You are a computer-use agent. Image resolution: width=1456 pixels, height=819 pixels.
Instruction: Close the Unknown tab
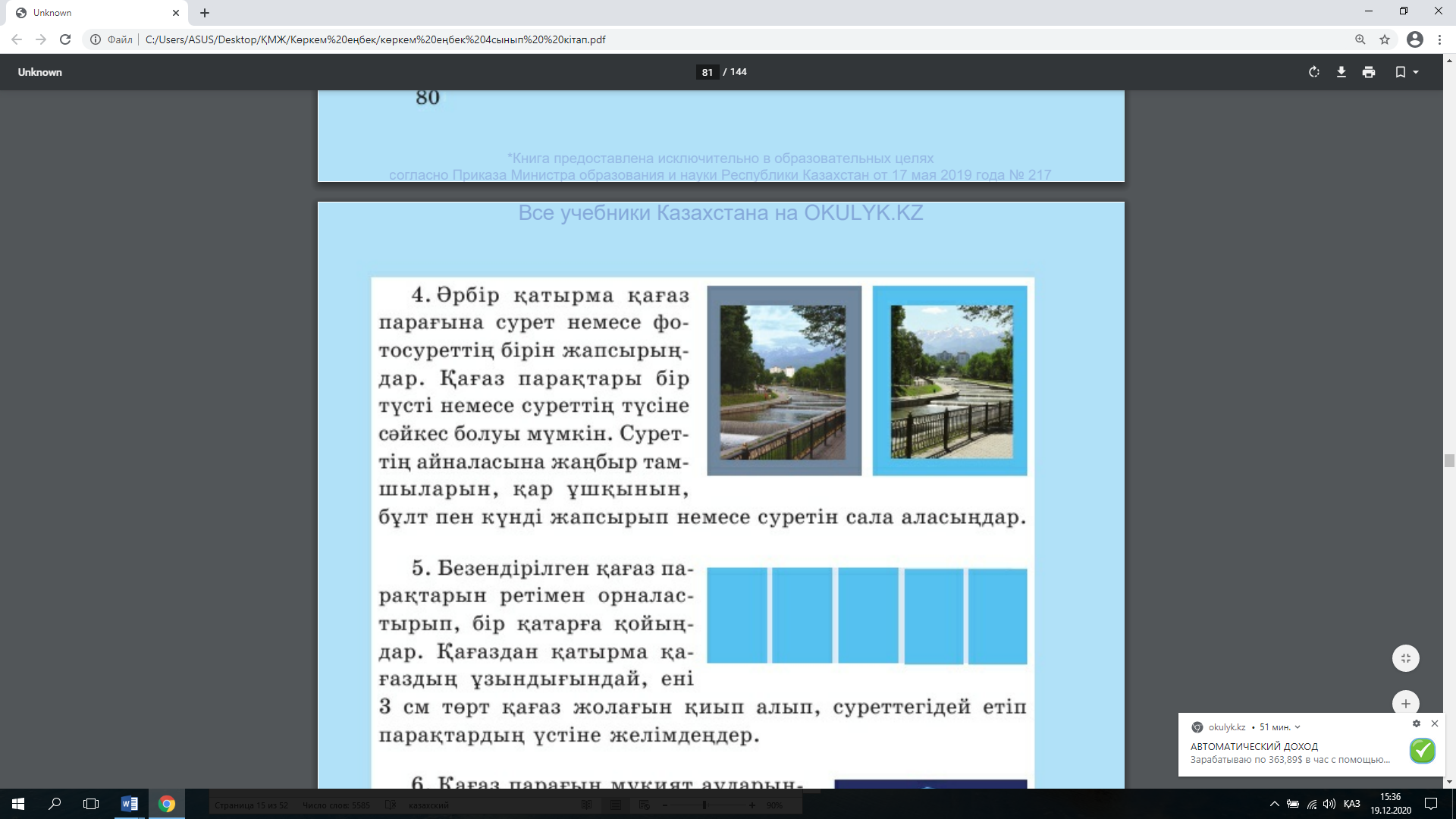176,13
